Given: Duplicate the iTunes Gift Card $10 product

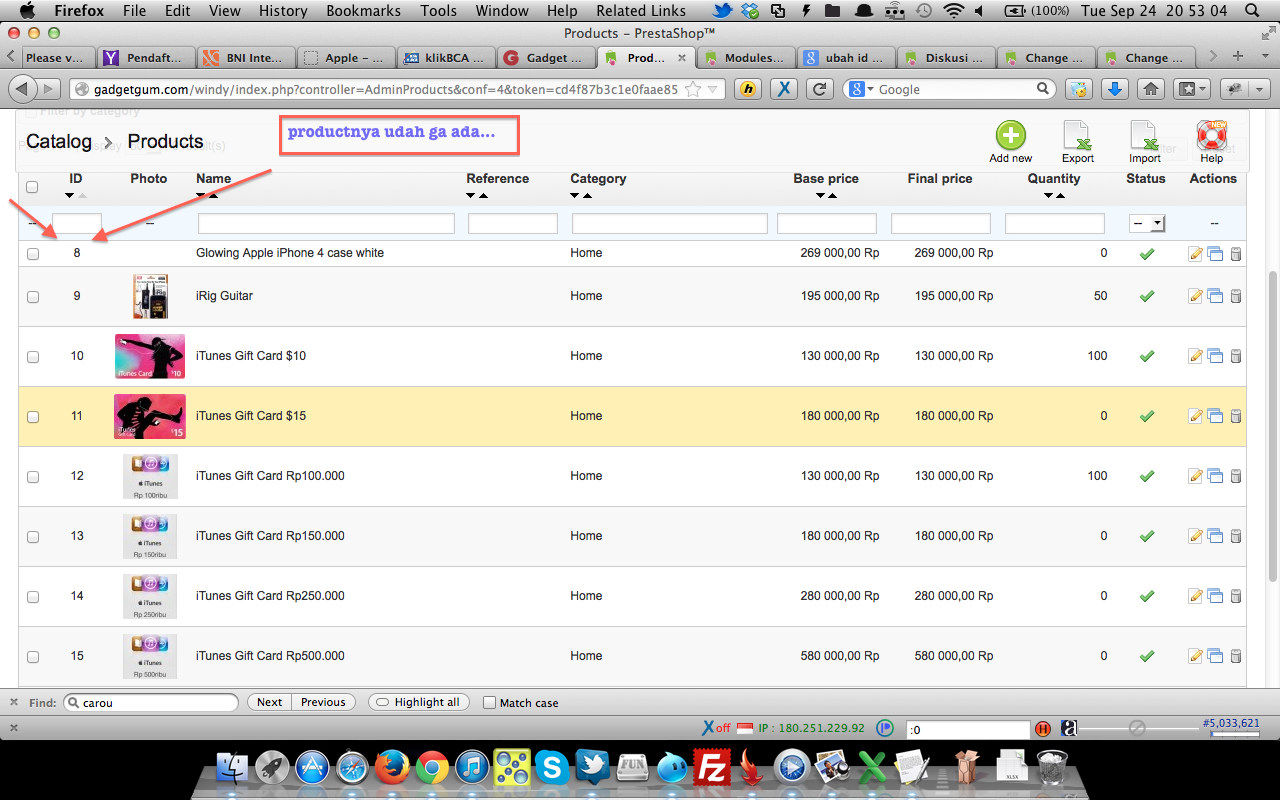Looking at the screenshot, I should point(1215,356).
